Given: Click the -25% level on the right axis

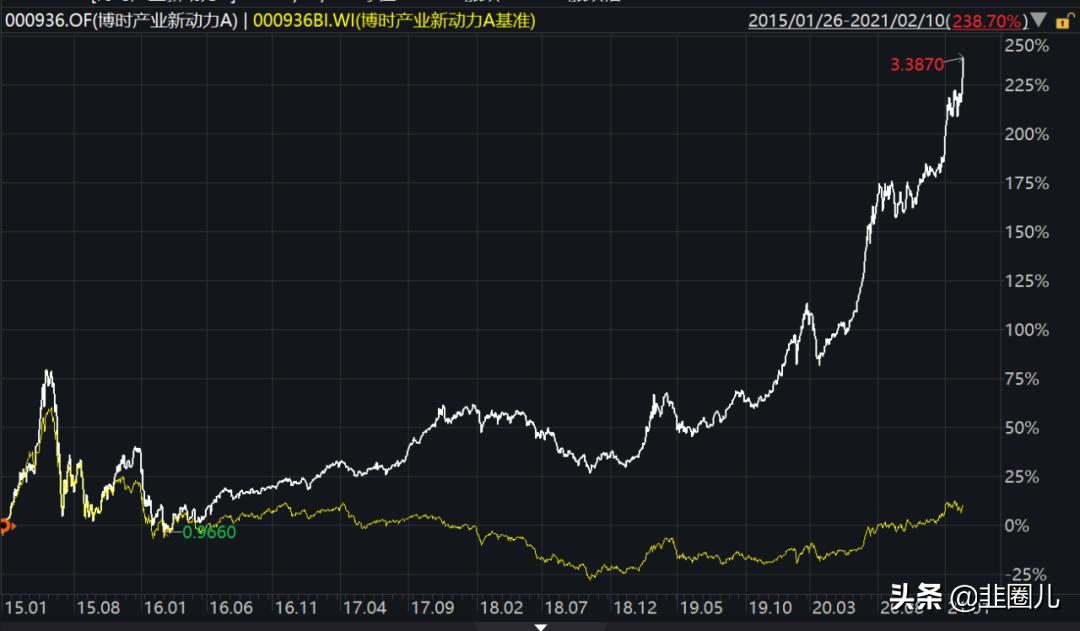Looking at the screenshot, I should (1026, 575).
